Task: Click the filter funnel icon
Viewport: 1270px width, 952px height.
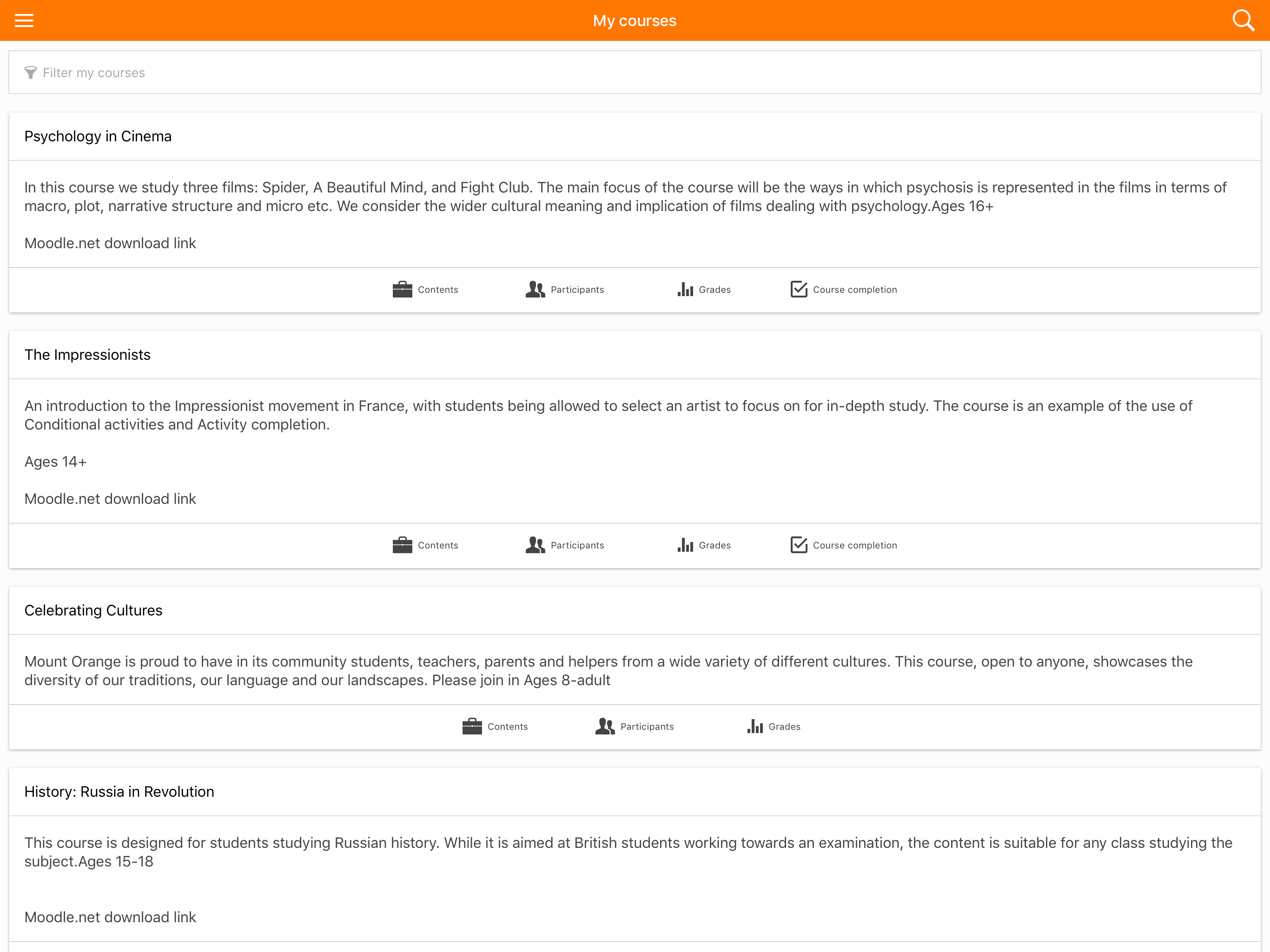Action: click(x=30, y=73)
